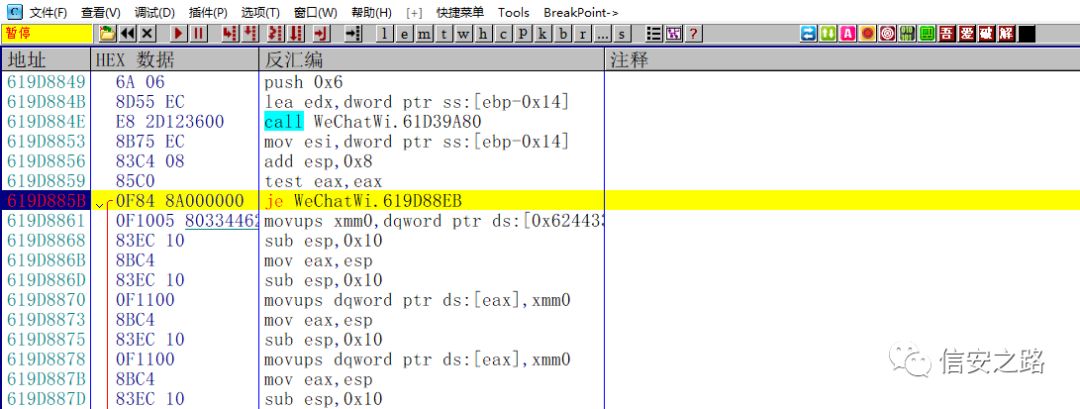The height and width of the screenshot is (409, 1080).
Task: Open Handles window with 'h' button
Action: click(x=484, y=33)
